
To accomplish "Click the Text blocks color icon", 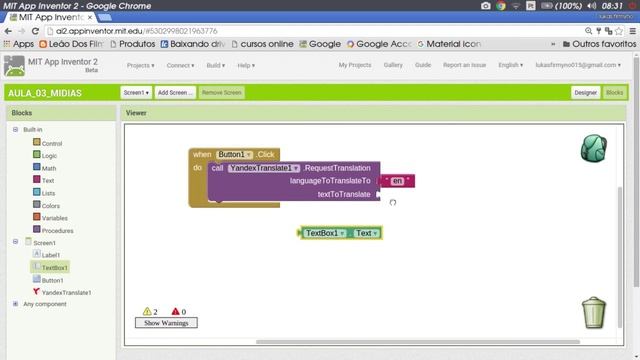I will coord(37,179).
